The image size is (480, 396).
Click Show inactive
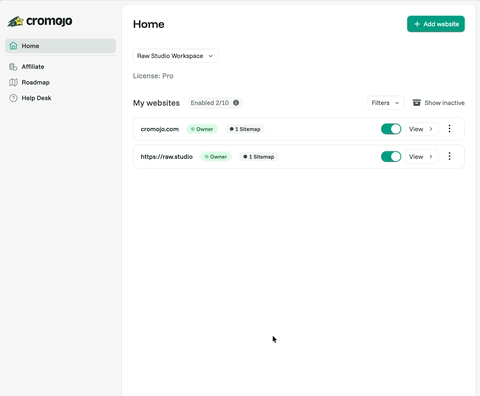[439, 103]
